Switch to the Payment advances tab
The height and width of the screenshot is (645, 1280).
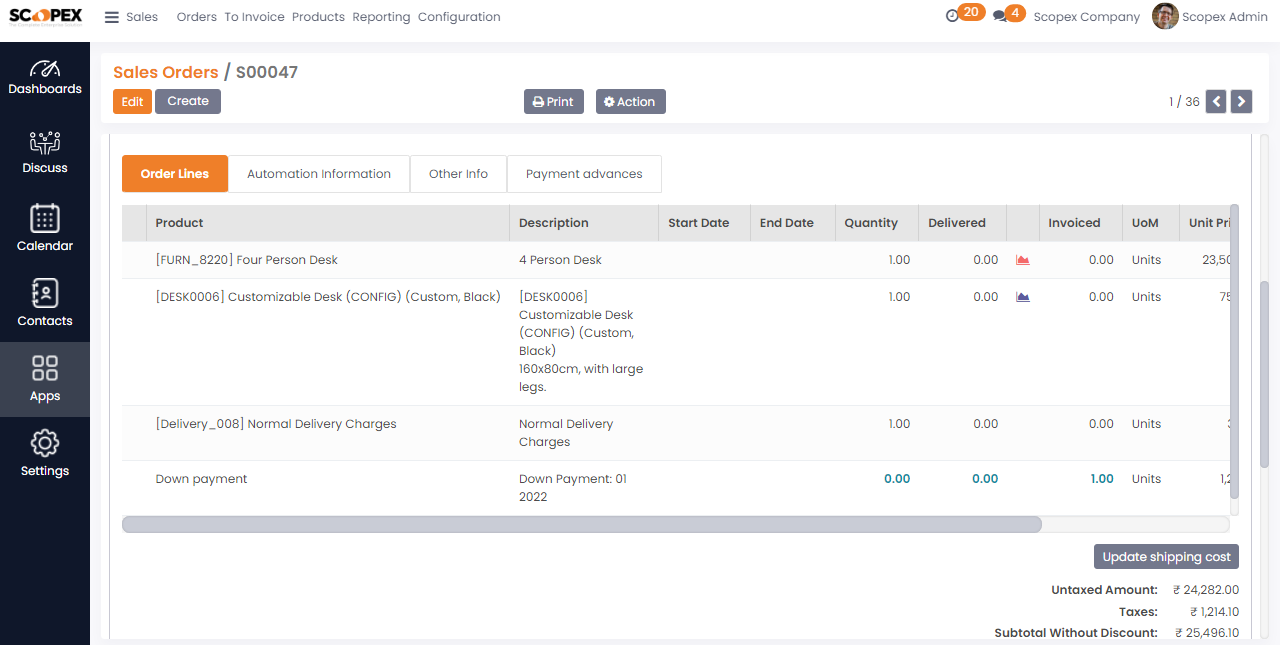[584, 174]
